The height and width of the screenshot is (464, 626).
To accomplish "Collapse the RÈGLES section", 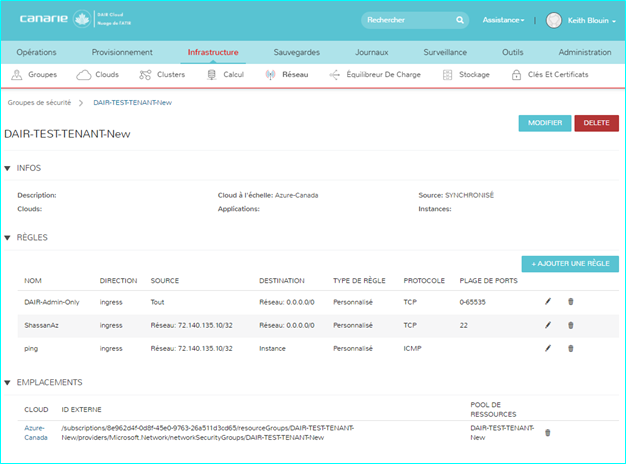I will click(x=9, y=238).
